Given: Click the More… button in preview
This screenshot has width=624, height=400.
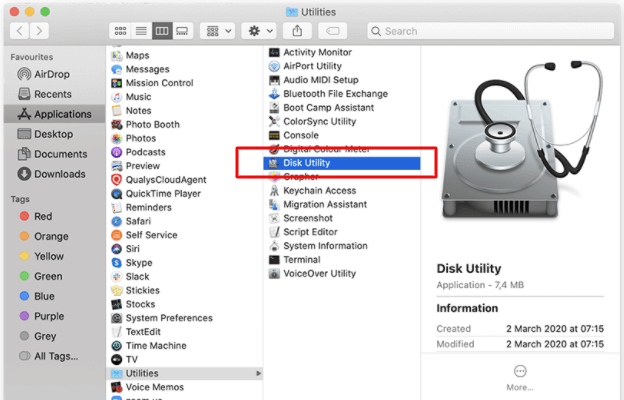Looking at the screenshot, I should point(520,376).
